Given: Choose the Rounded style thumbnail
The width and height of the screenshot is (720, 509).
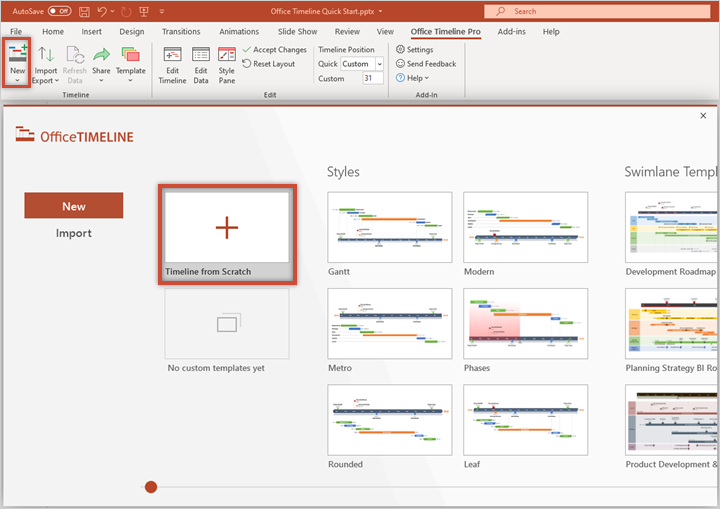Looking at the screenshot, I should pyautogui.click(x=390, y=420).
